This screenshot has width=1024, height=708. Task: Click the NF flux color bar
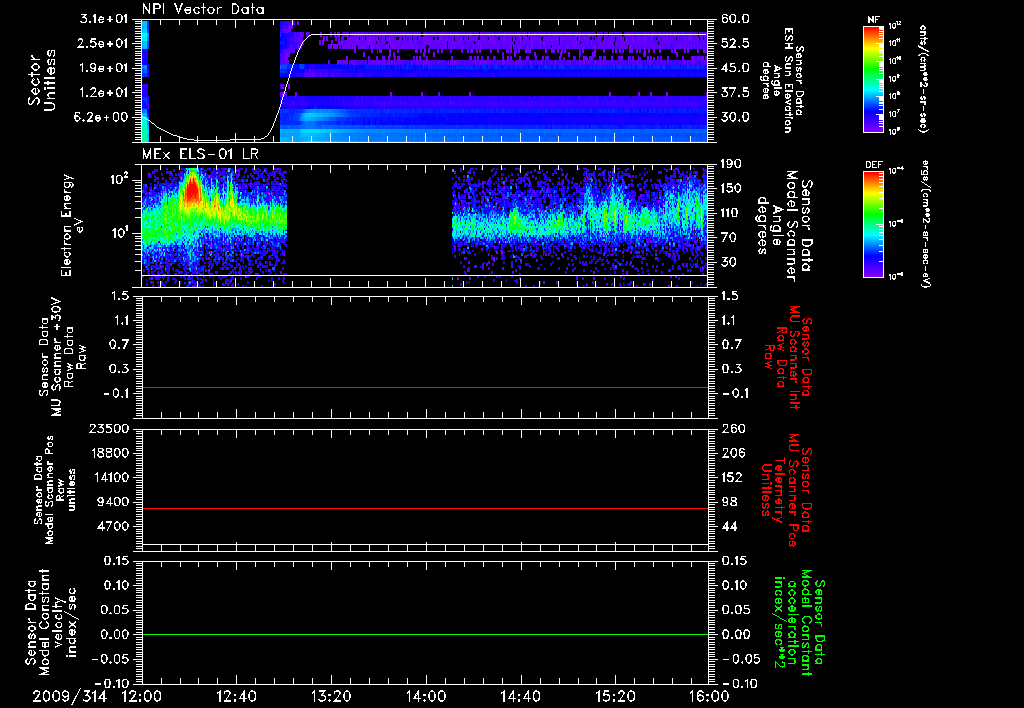(873, 79)
